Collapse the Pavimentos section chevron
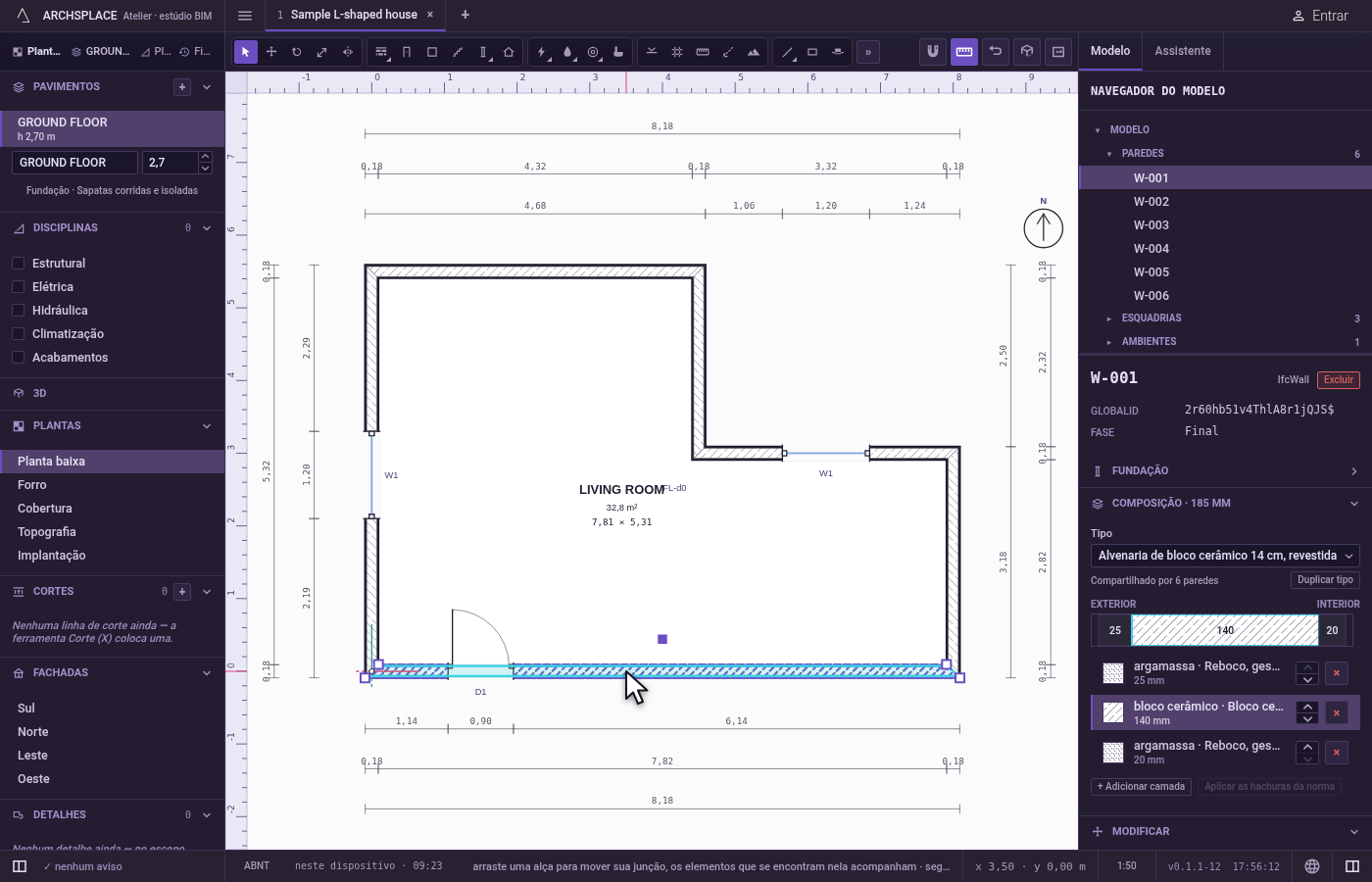The width and height of the screenshot is (1372, 882). point(207,87)
